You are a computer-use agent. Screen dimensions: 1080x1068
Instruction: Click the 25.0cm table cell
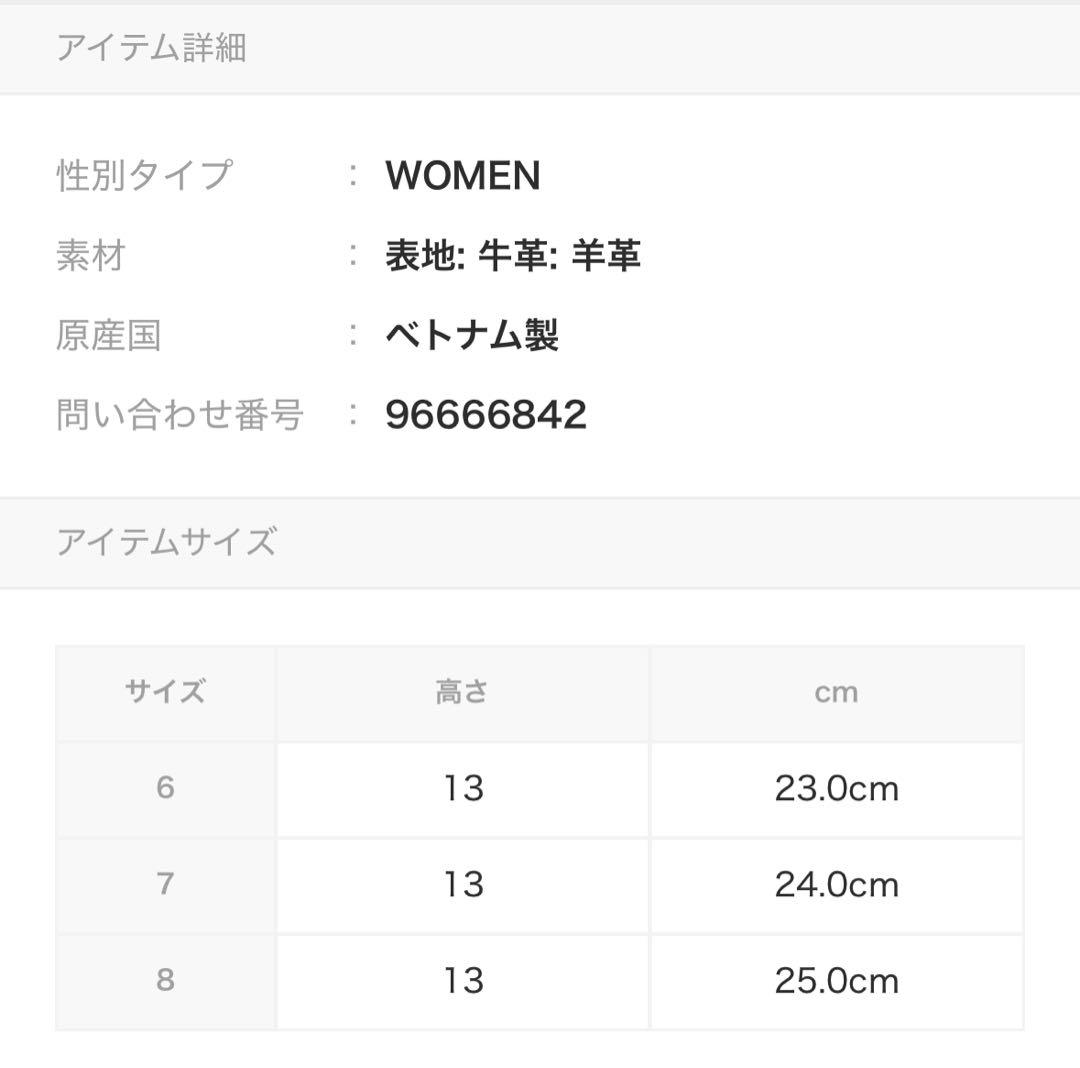point(836,981)
